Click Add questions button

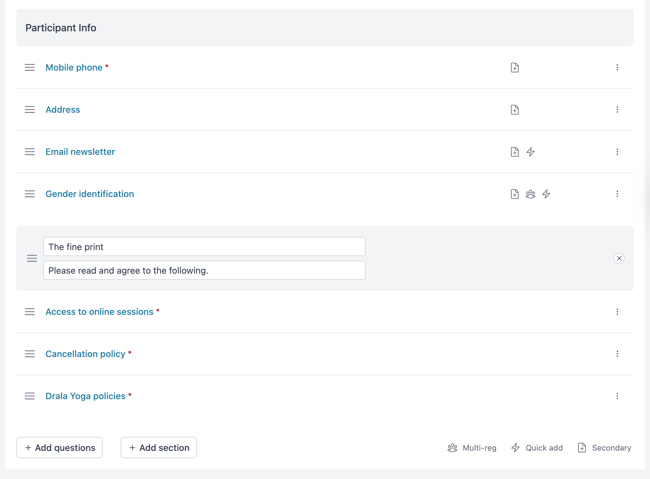pos(60,448)
